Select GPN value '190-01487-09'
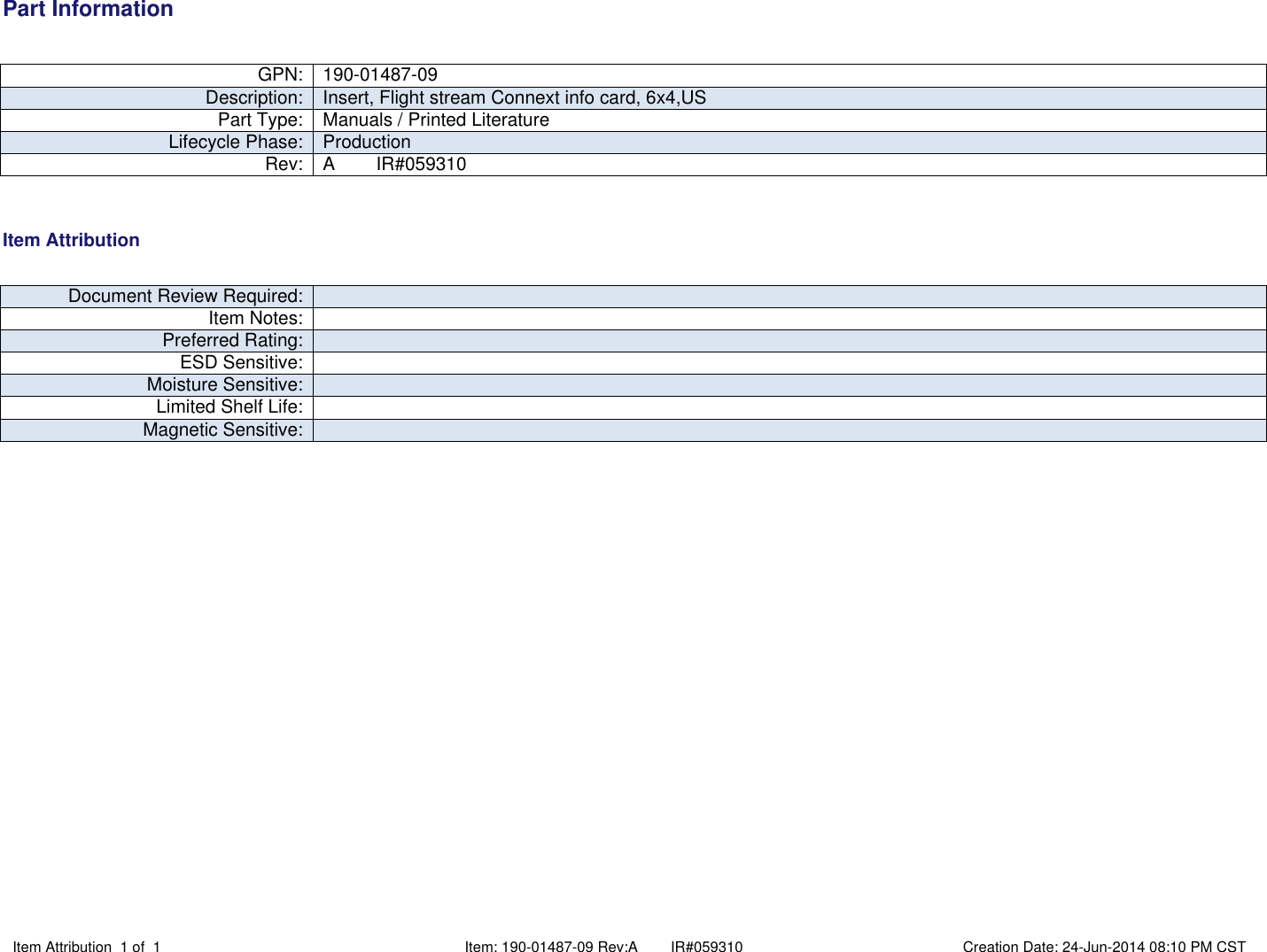The width and height of the screenshot is (1267, 952). click(380, 75)
